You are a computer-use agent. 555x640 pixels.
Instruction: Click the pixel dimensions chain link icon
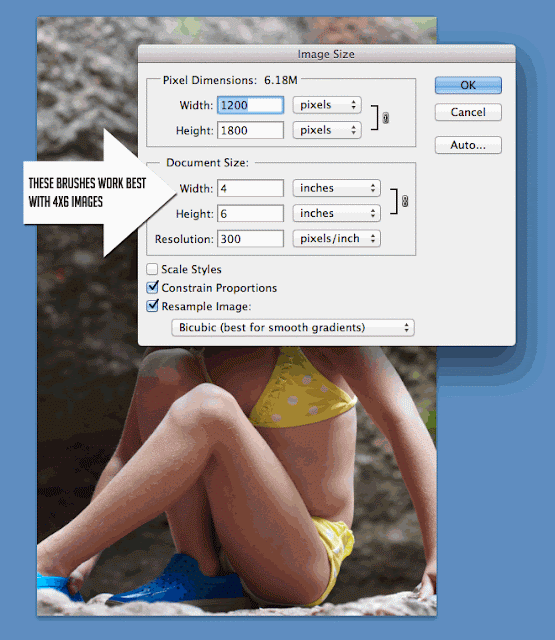tap(385, 118)
